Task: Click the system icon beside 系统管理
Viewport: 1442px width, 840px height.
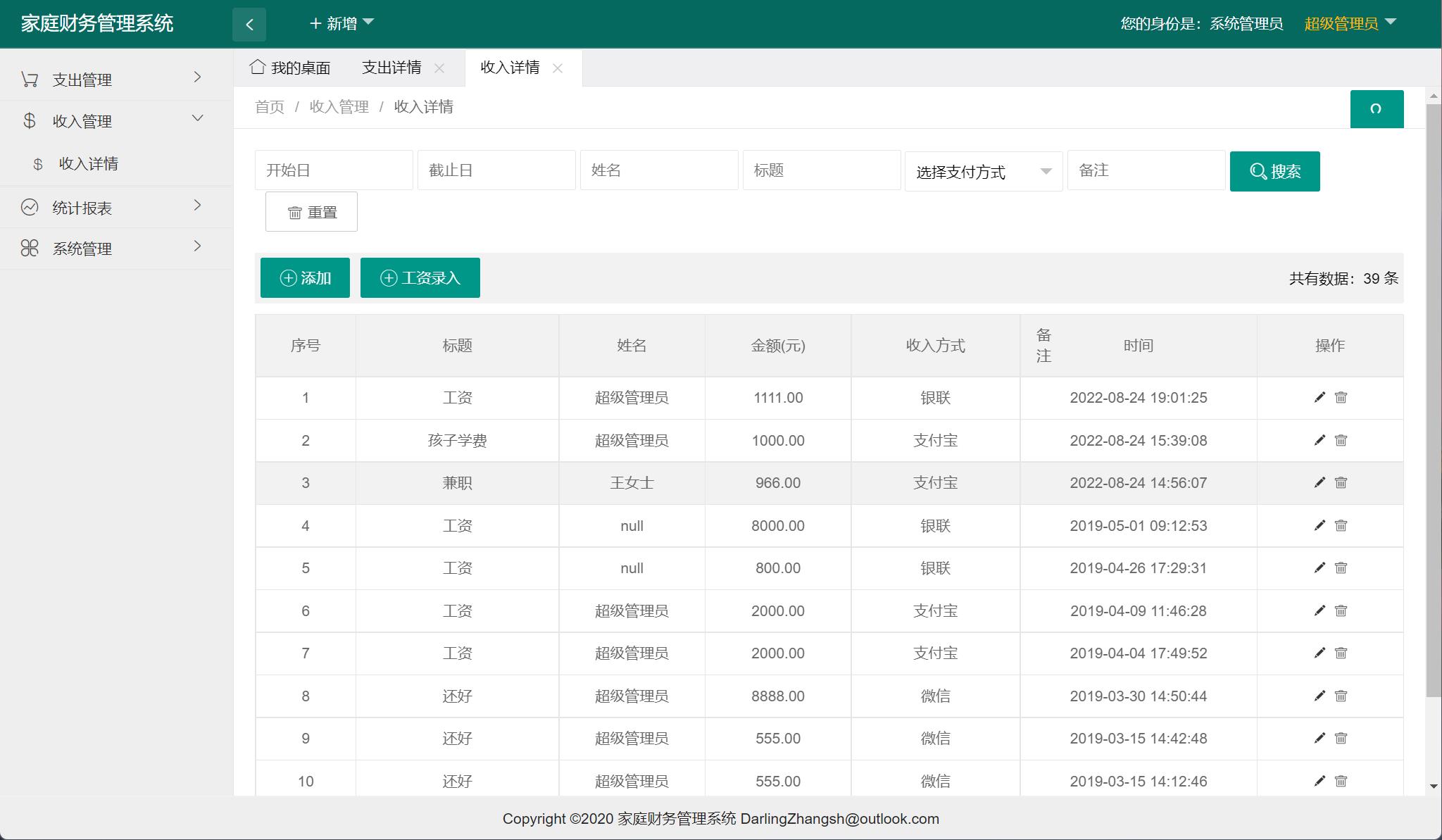Action: click(x=29, y=248)
